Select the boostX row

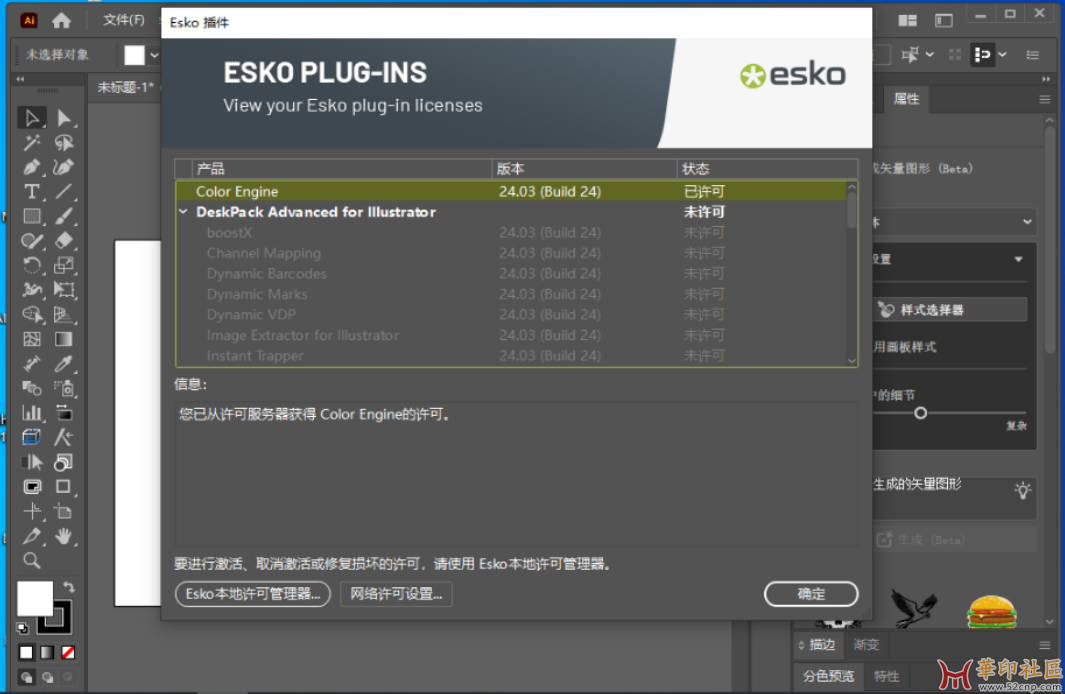pyautogui.click(x=512, y=232)
